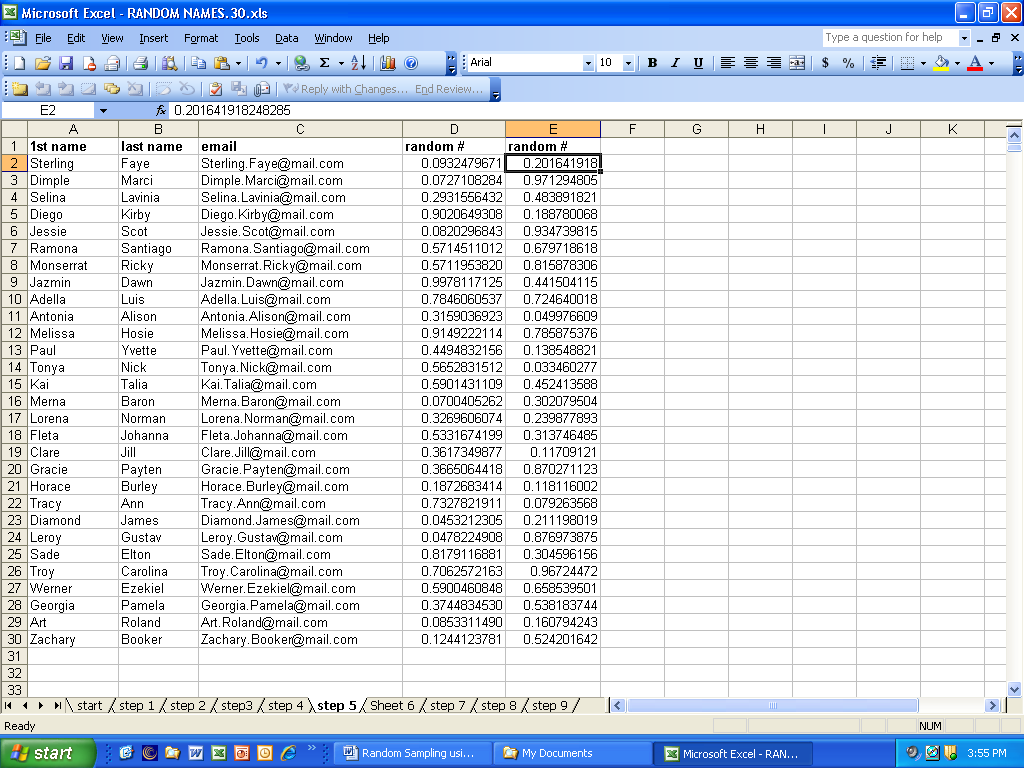Open the Format menu
1024x768 pixels.
pyautogui.click(x=200, y=38)
